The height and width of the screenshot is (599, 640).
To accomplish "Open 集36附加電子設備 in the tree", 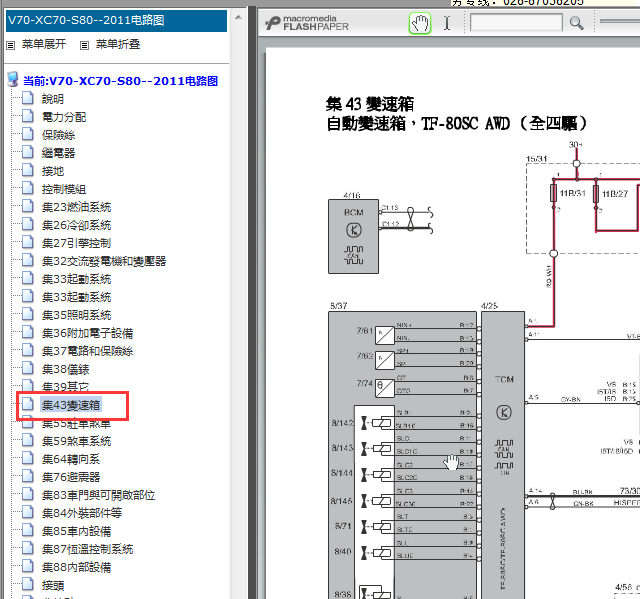I will pos(87,333).
